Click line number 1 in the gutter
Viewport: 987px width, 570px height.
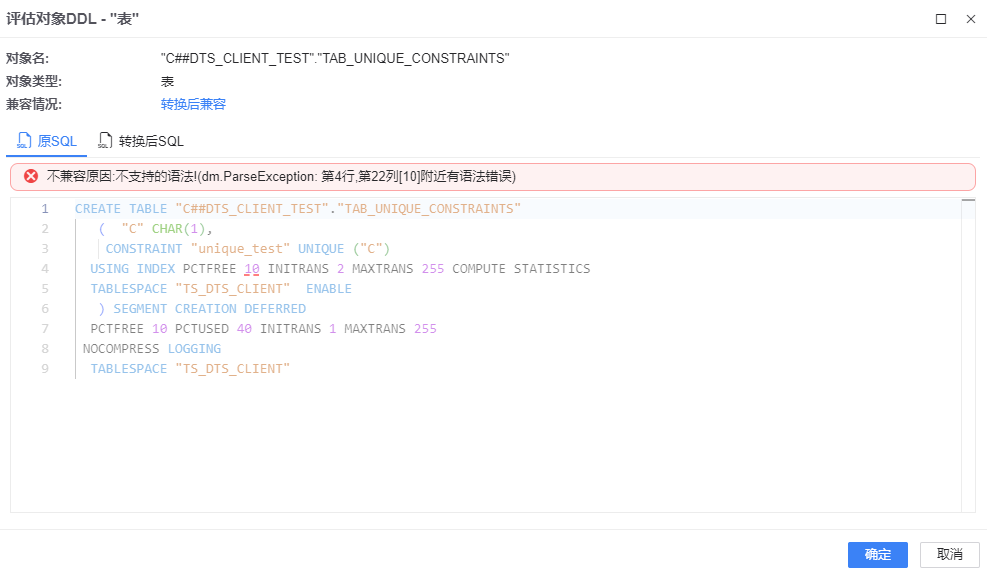pos(45,209)
